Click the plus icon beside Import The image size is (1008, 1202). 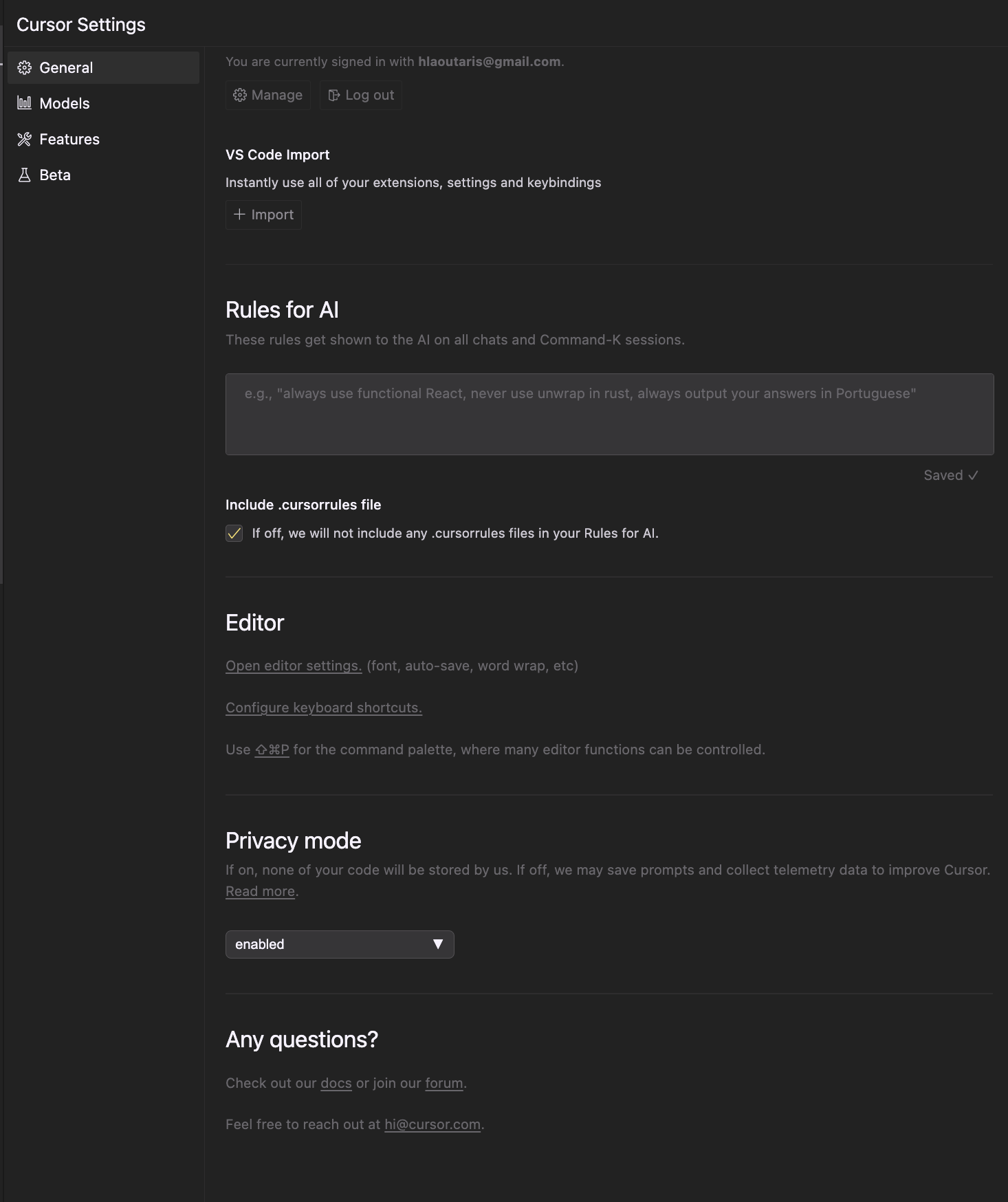[x=239, y=215]
